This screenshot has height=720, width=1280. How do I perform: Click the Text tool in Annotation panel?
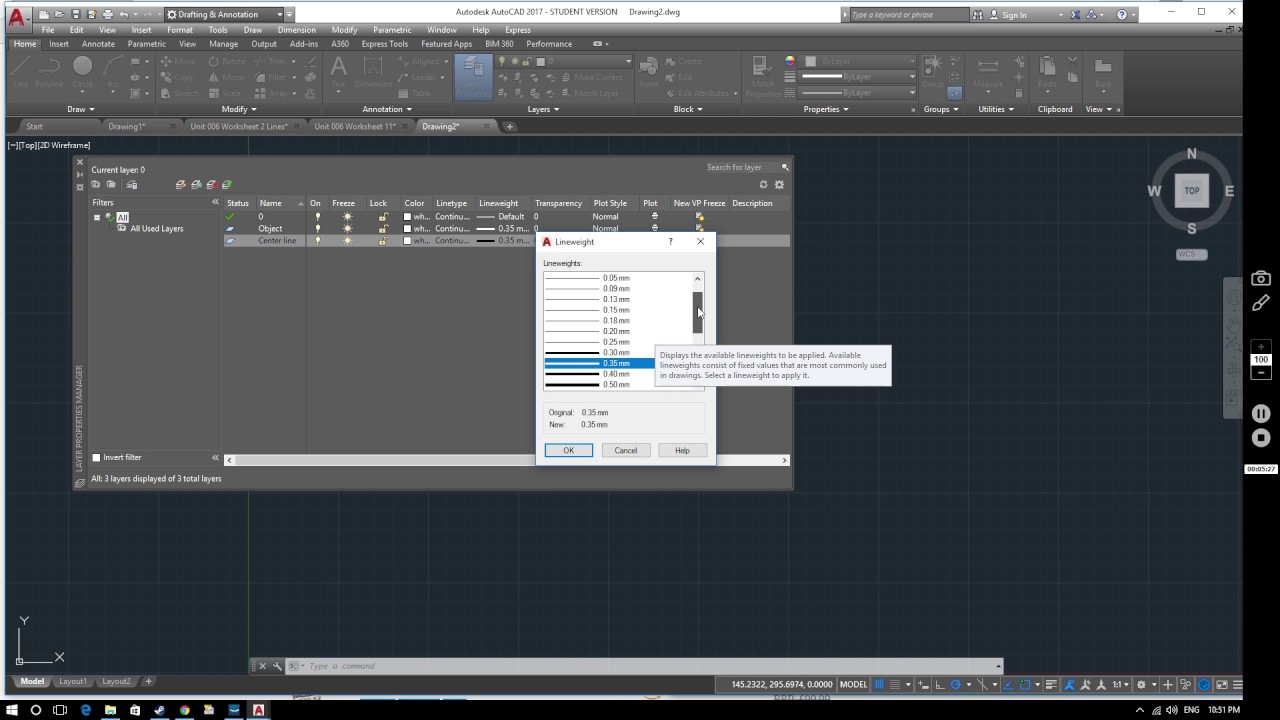[x=338, y=72]
